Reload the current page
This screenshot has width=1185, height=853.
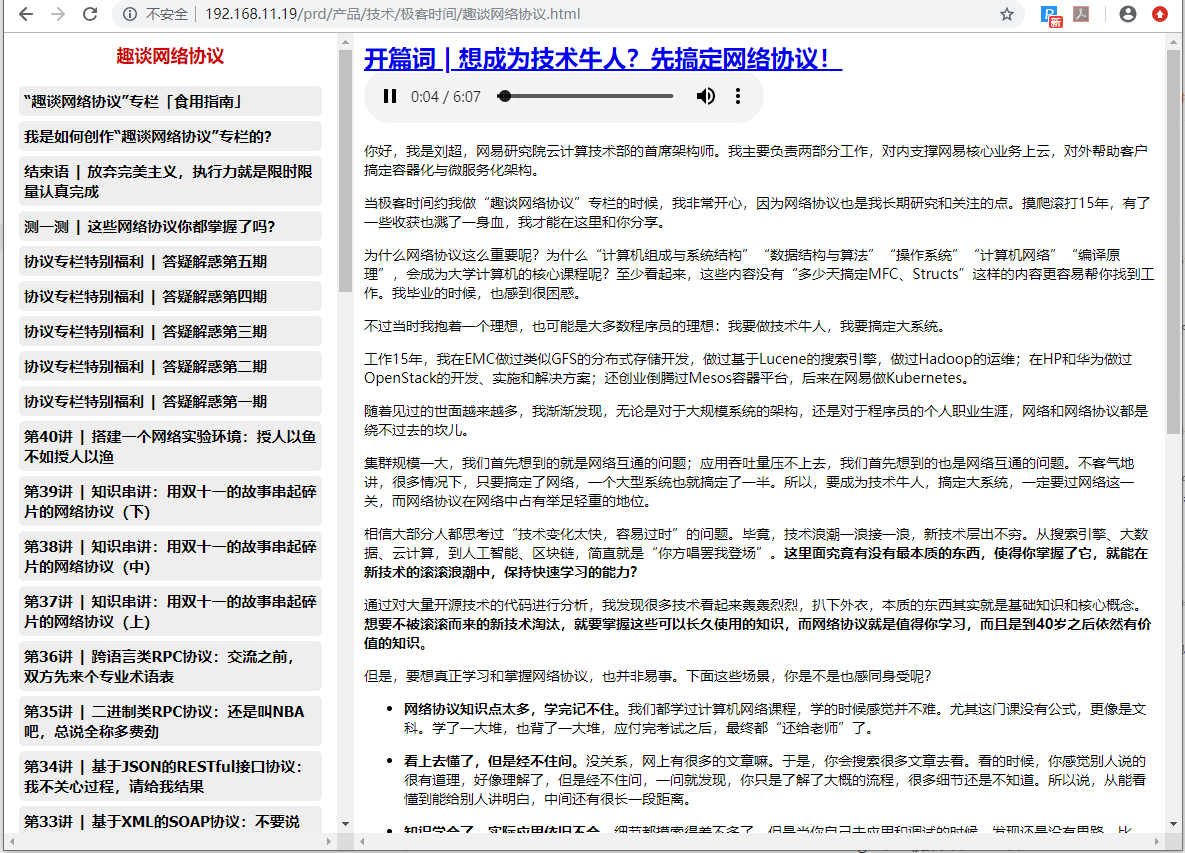point(90,14)
